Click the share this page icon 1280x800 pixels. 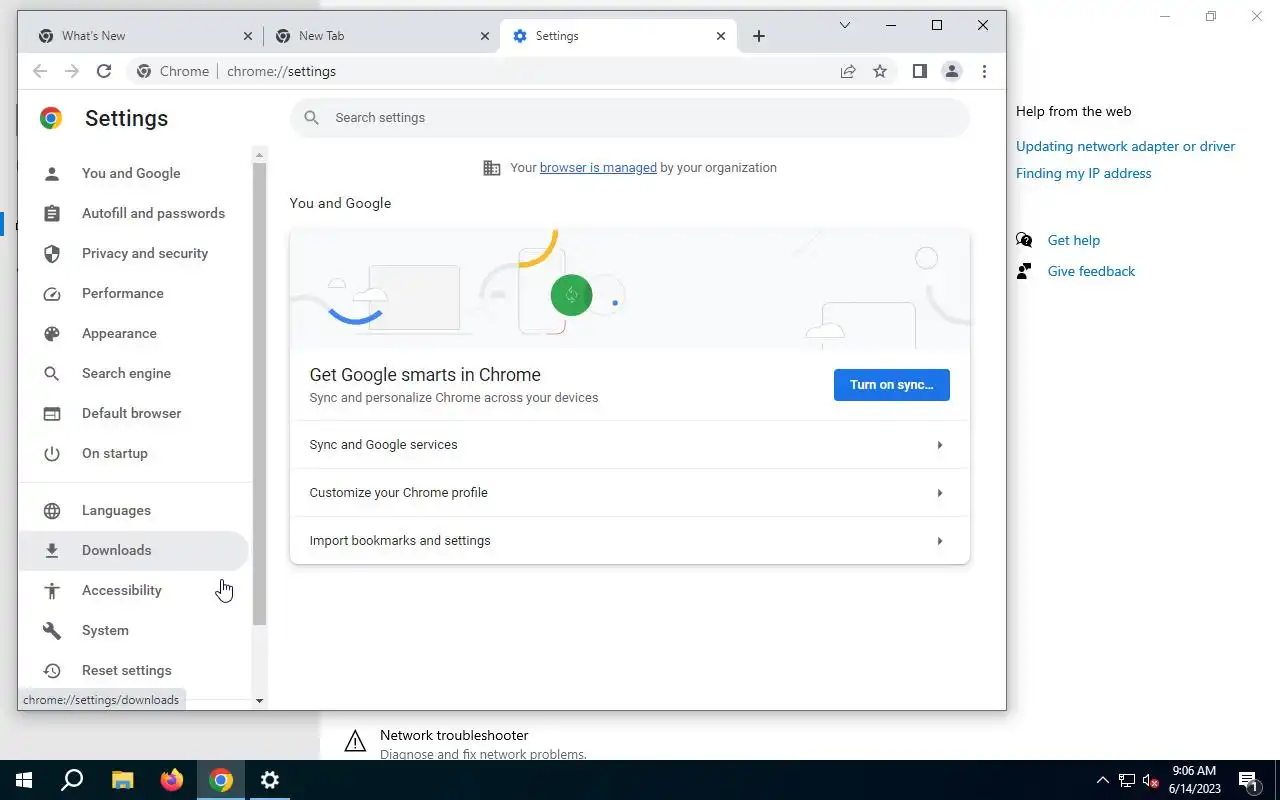(x=848, y=71)
